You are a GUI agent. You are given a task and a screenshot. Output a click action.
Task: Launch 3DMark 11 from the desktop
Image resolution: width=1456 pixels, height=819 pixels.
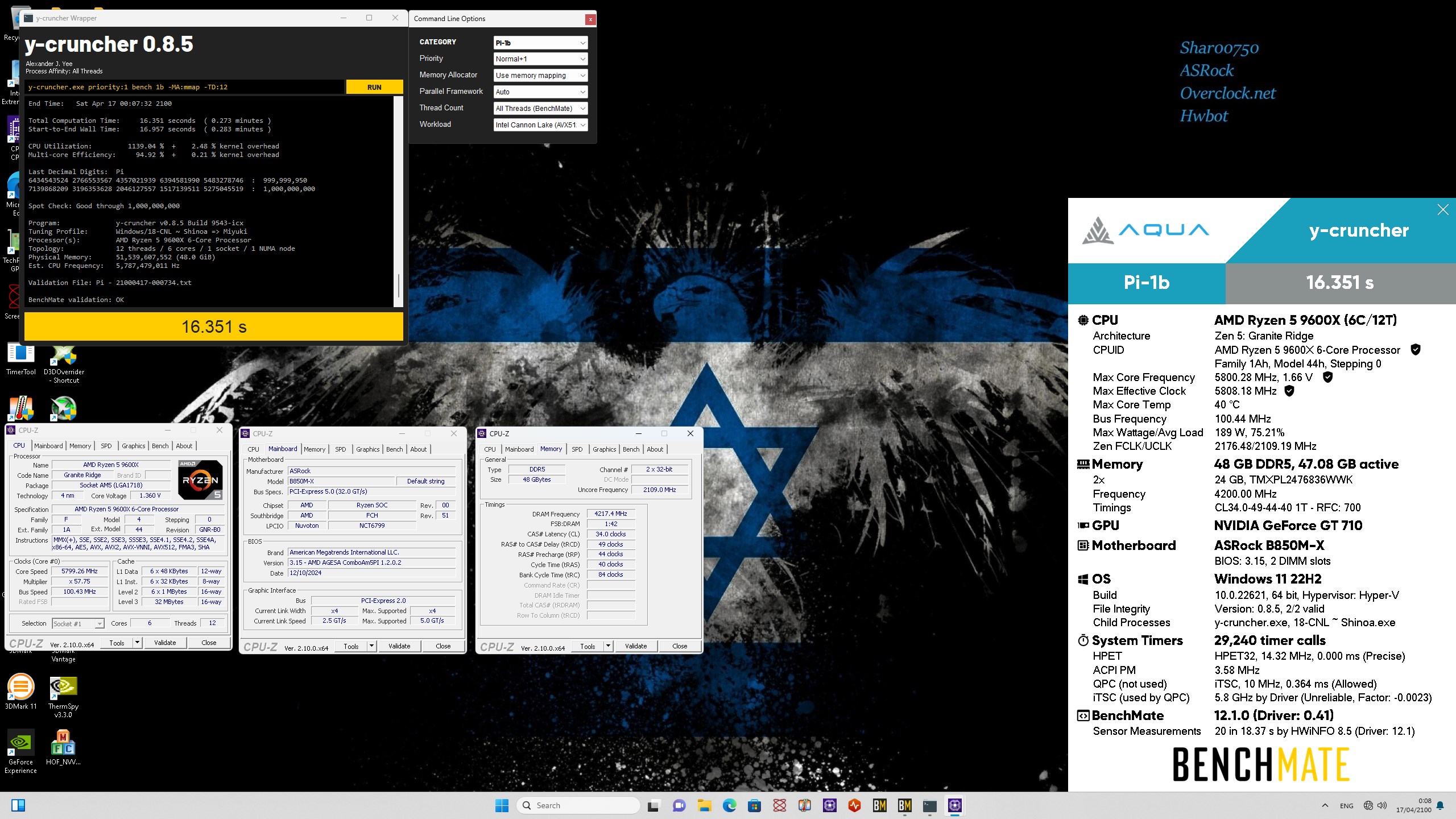click(20, 692)
